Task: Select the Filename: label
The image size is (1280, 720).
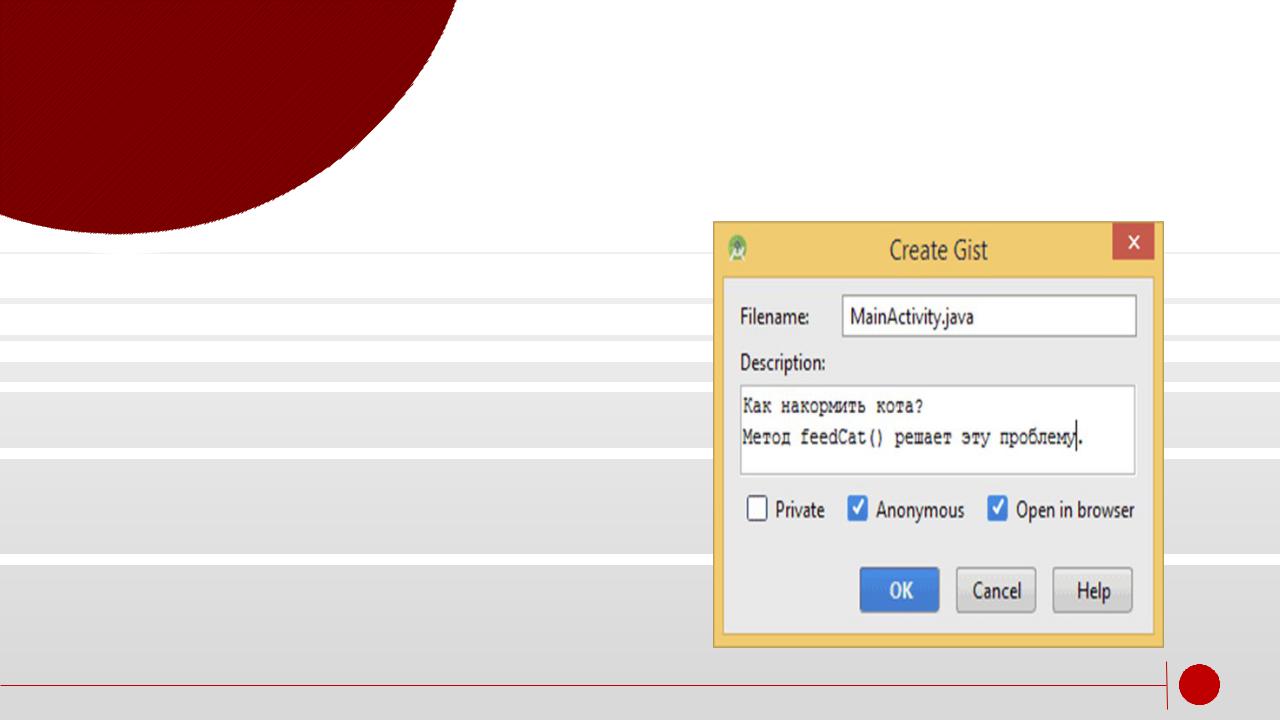Action: point(774,317)
